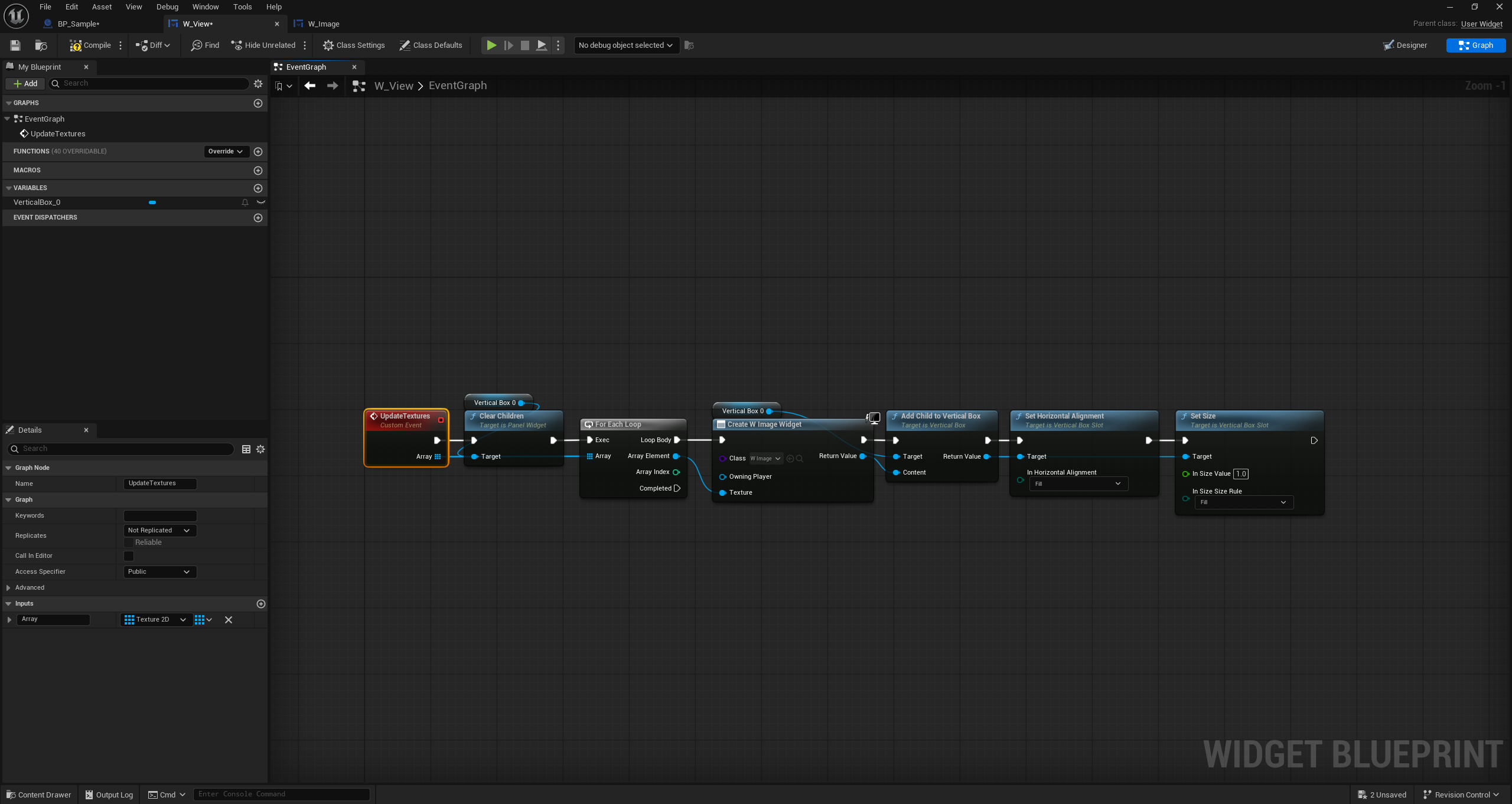Switch to the W_Image tab
The width and height of the screenshot is (1512, 804).
323,24
